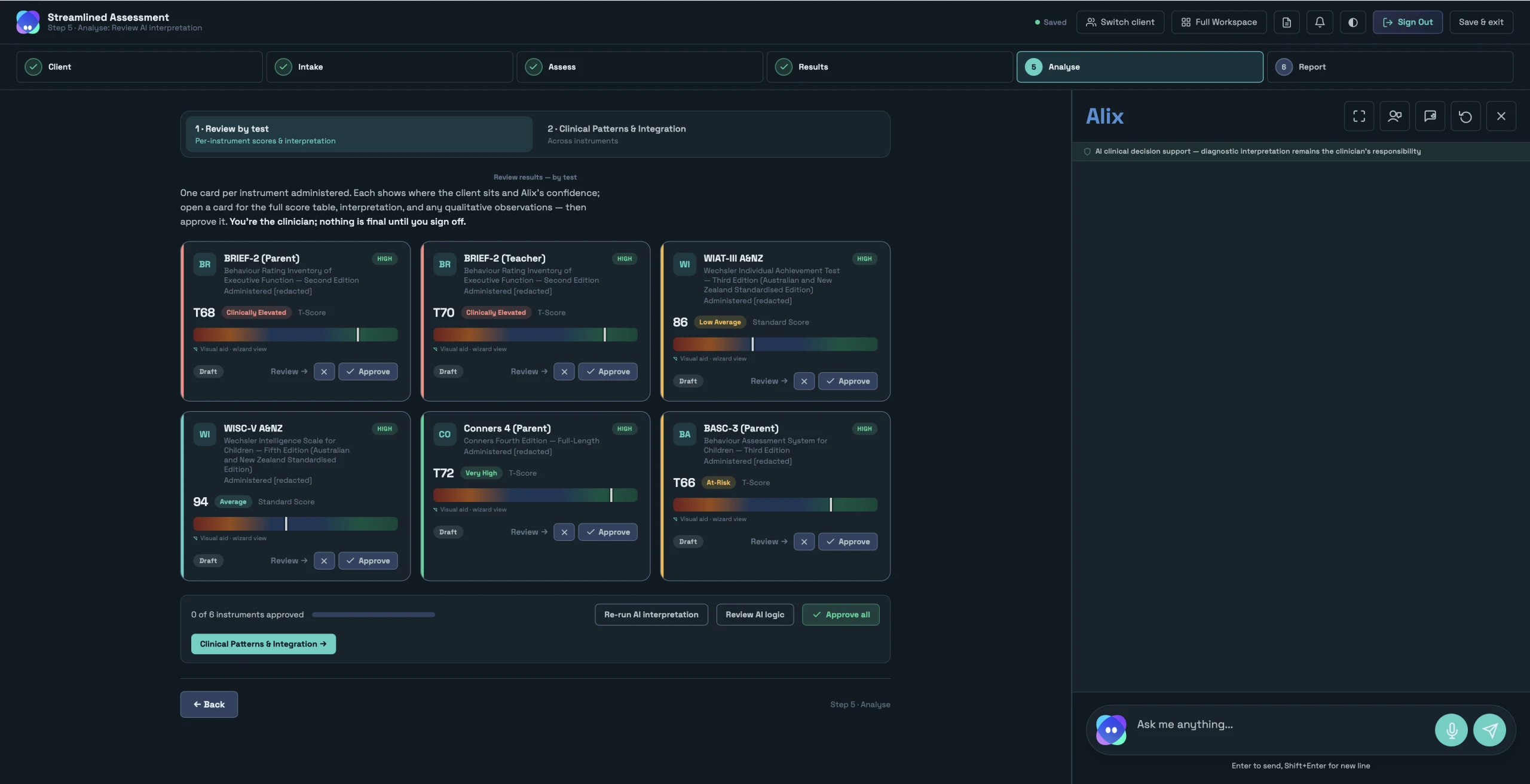Approve the BASC-3 (Parent) card
The height and width of the screenshot is (784, 1530).
coord(847,541)
